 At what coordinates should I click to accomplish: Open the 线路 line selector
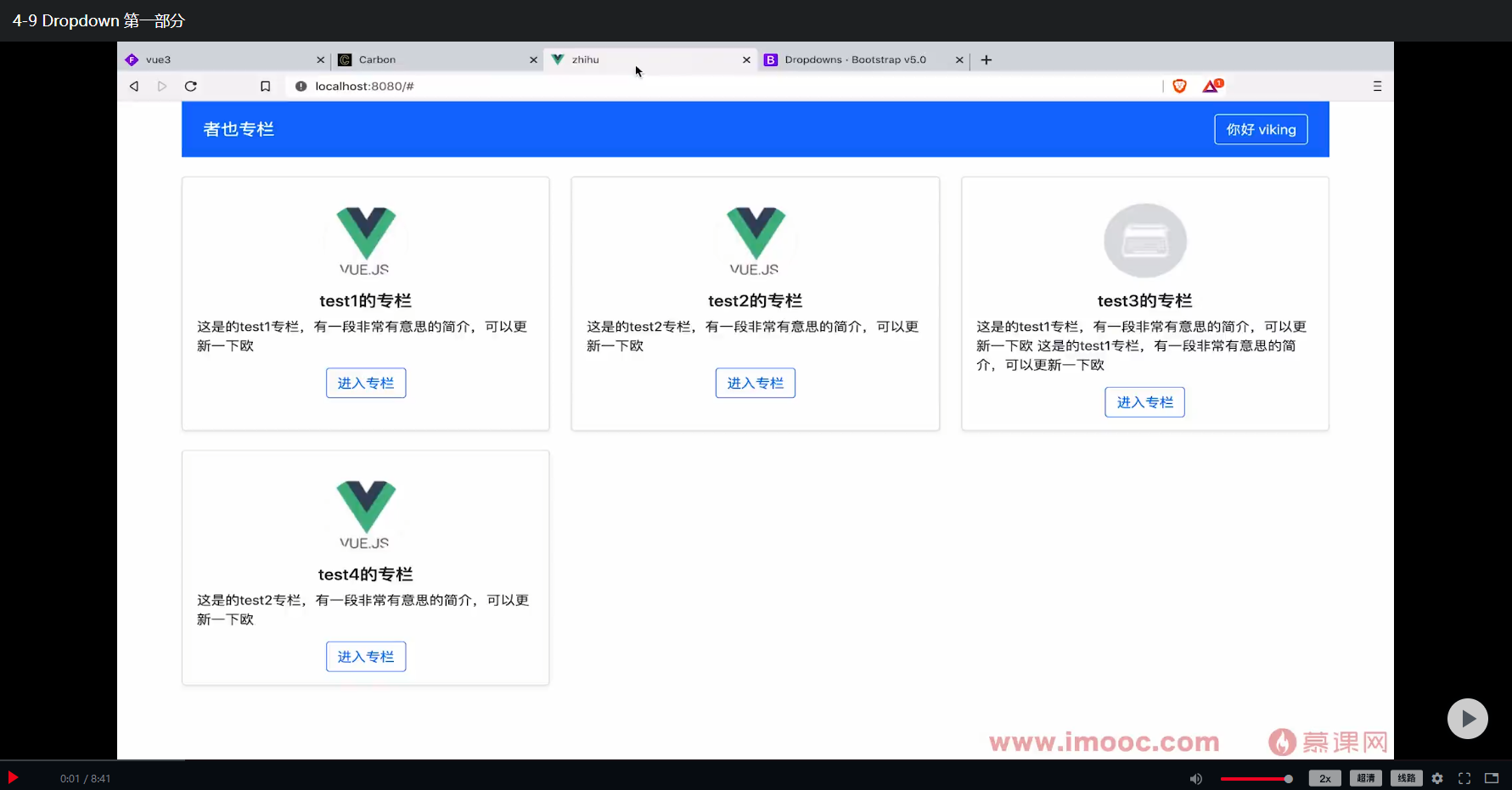(1406, 778)
